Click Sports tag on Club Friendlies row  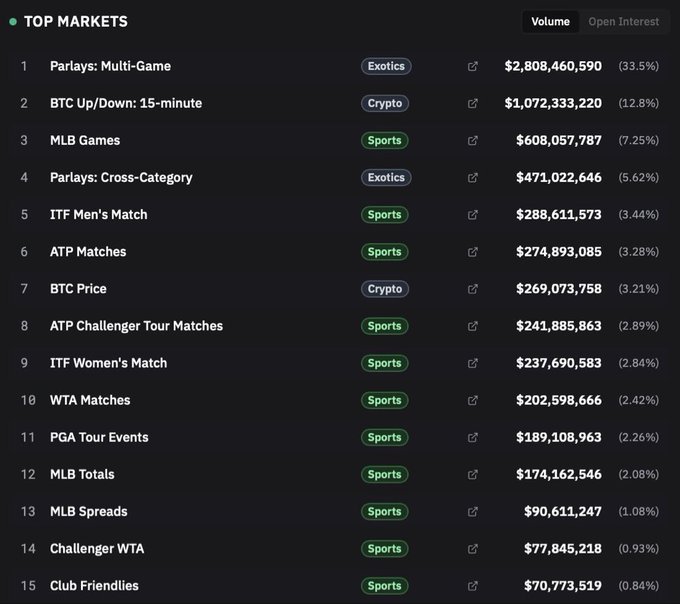click(384, 586)
